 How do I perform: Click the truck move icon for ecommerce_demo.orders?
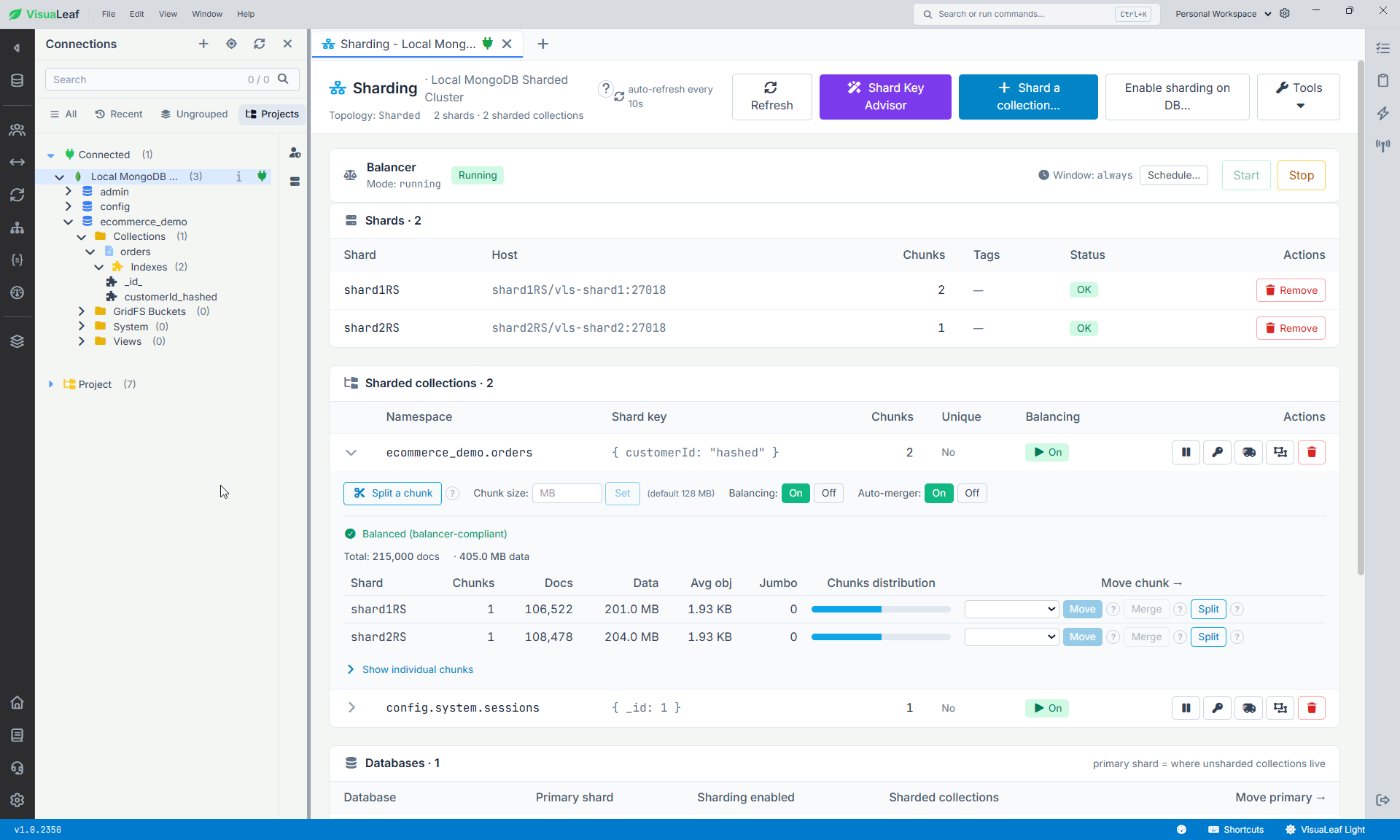pos(1248,452)
